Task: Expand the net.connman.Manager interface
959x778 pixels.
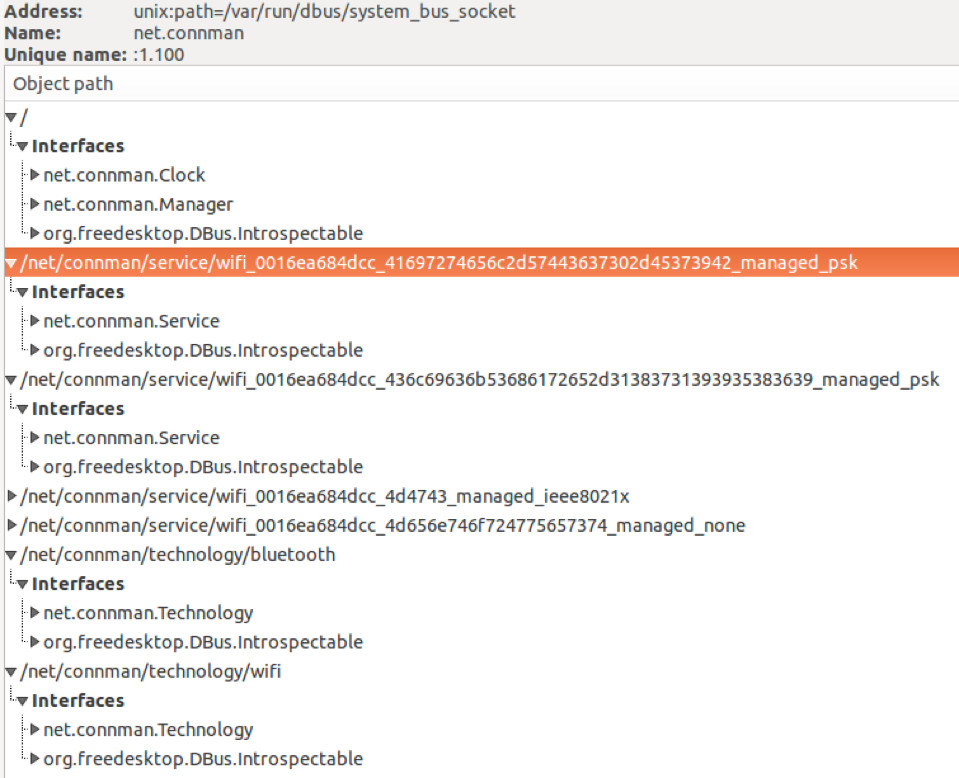Action: pos(37,204)
